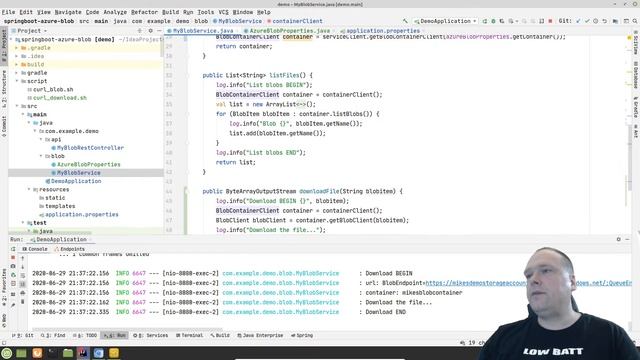Open Search Everywhere magnifier icon
Viewport: 640px width, 360px height.
(x=635, y=21)
